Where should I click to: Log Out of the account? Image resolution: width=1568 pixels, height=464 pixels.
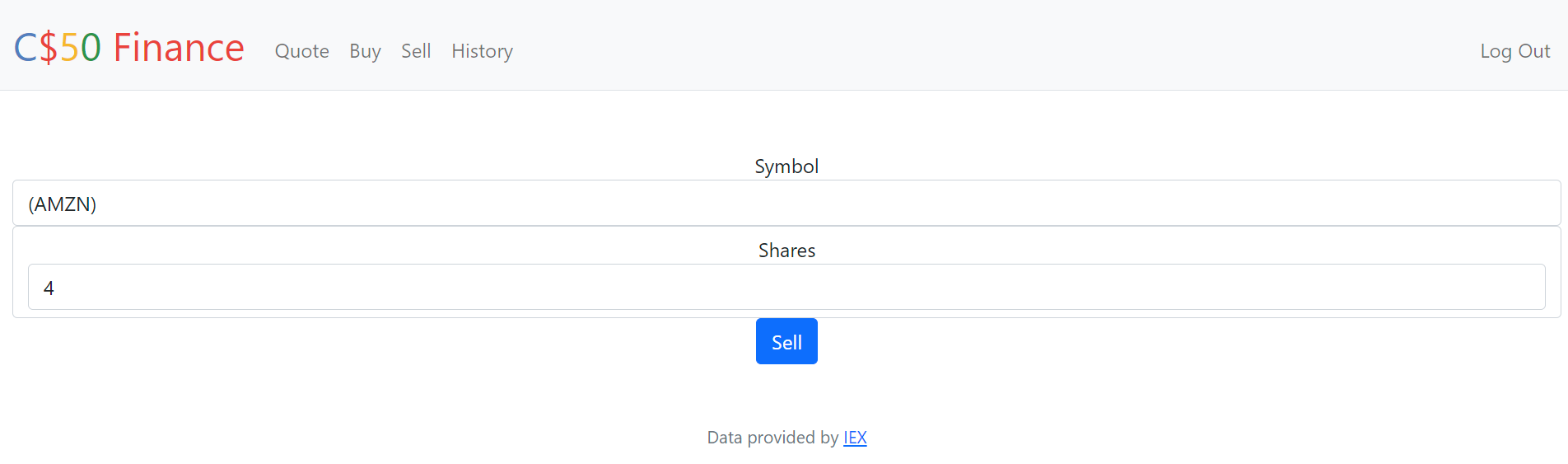(x=1514, y=51)
